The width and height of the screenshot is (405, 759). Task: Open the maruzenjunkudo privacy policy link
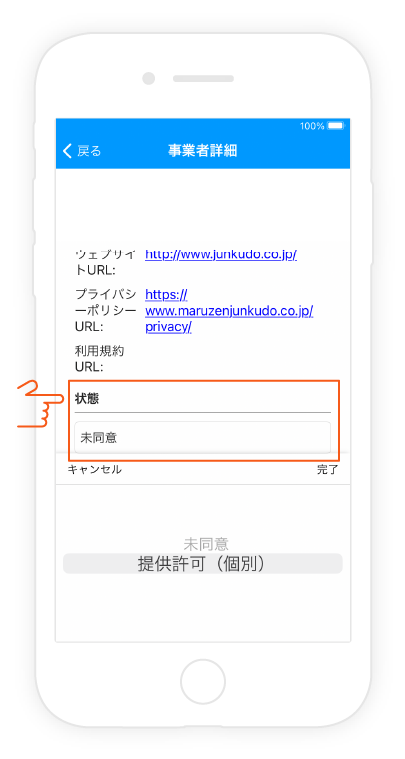point(229,311)
